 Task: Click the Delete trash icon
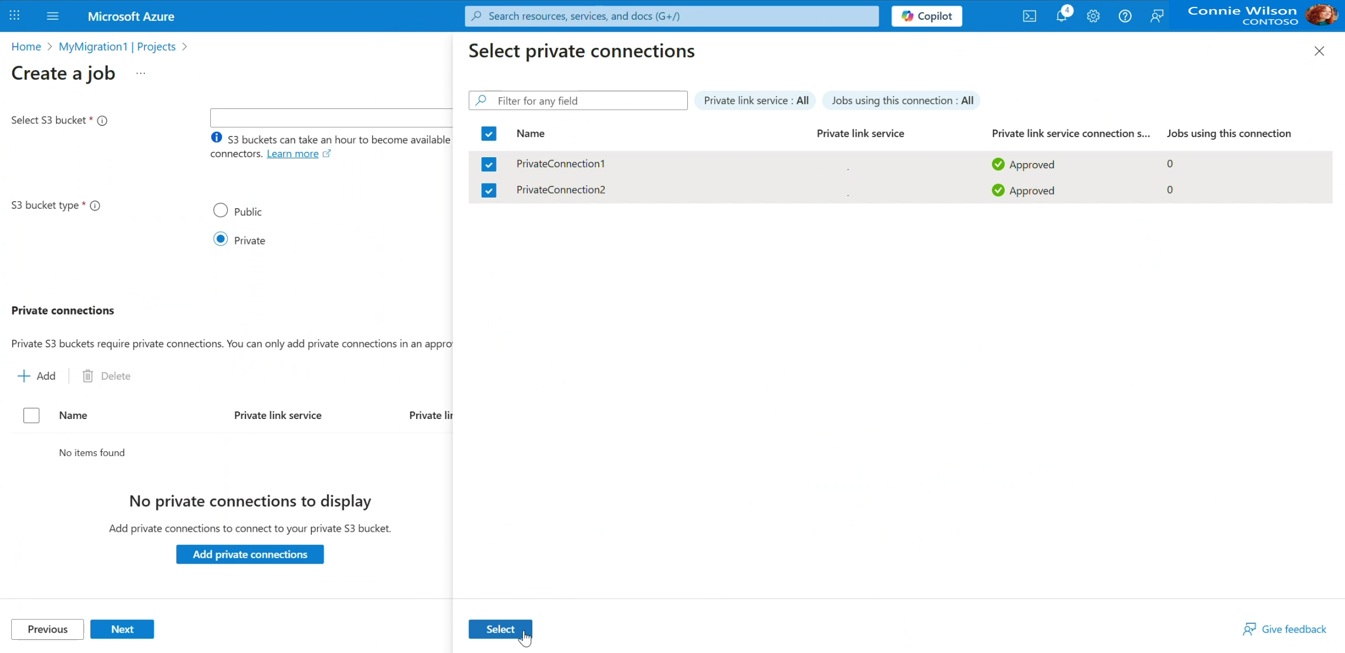(88, 376)
